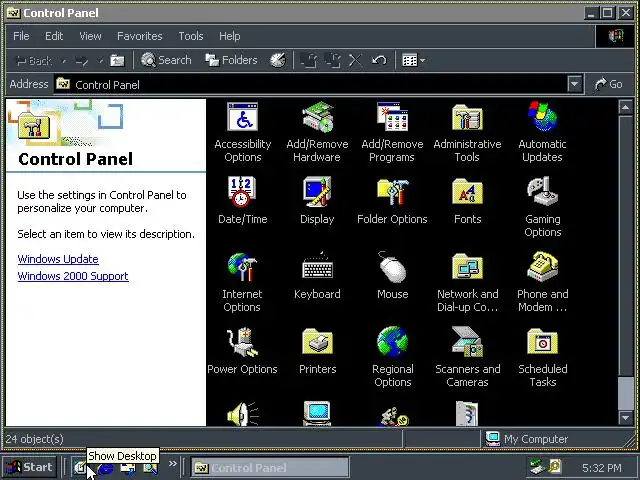Image resolution: width=640 pixels, height=480 pixels.
Task: Open the Favorites menu
Action: pos(140,36)
